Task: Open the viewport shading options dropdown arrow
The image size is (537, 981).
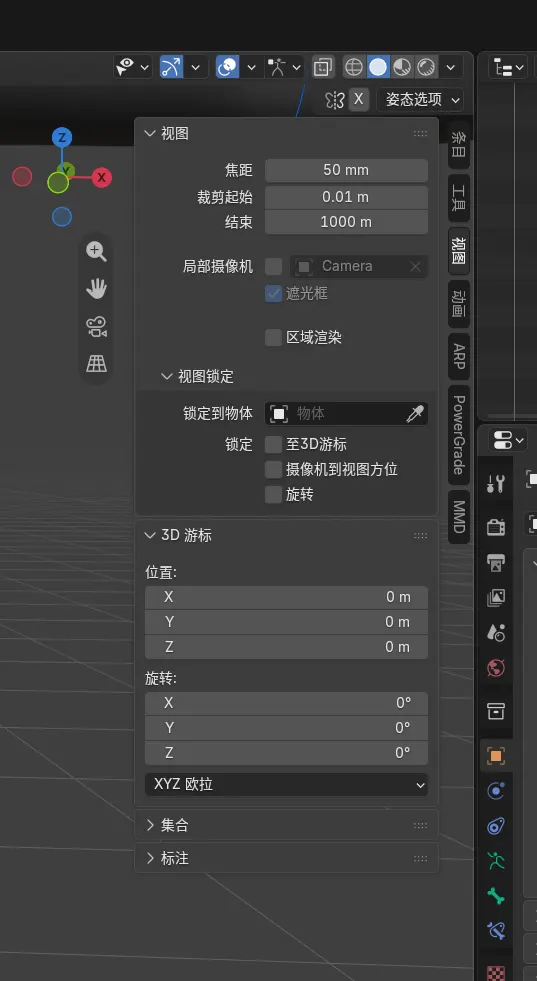Action: click(x=451, y=67)
